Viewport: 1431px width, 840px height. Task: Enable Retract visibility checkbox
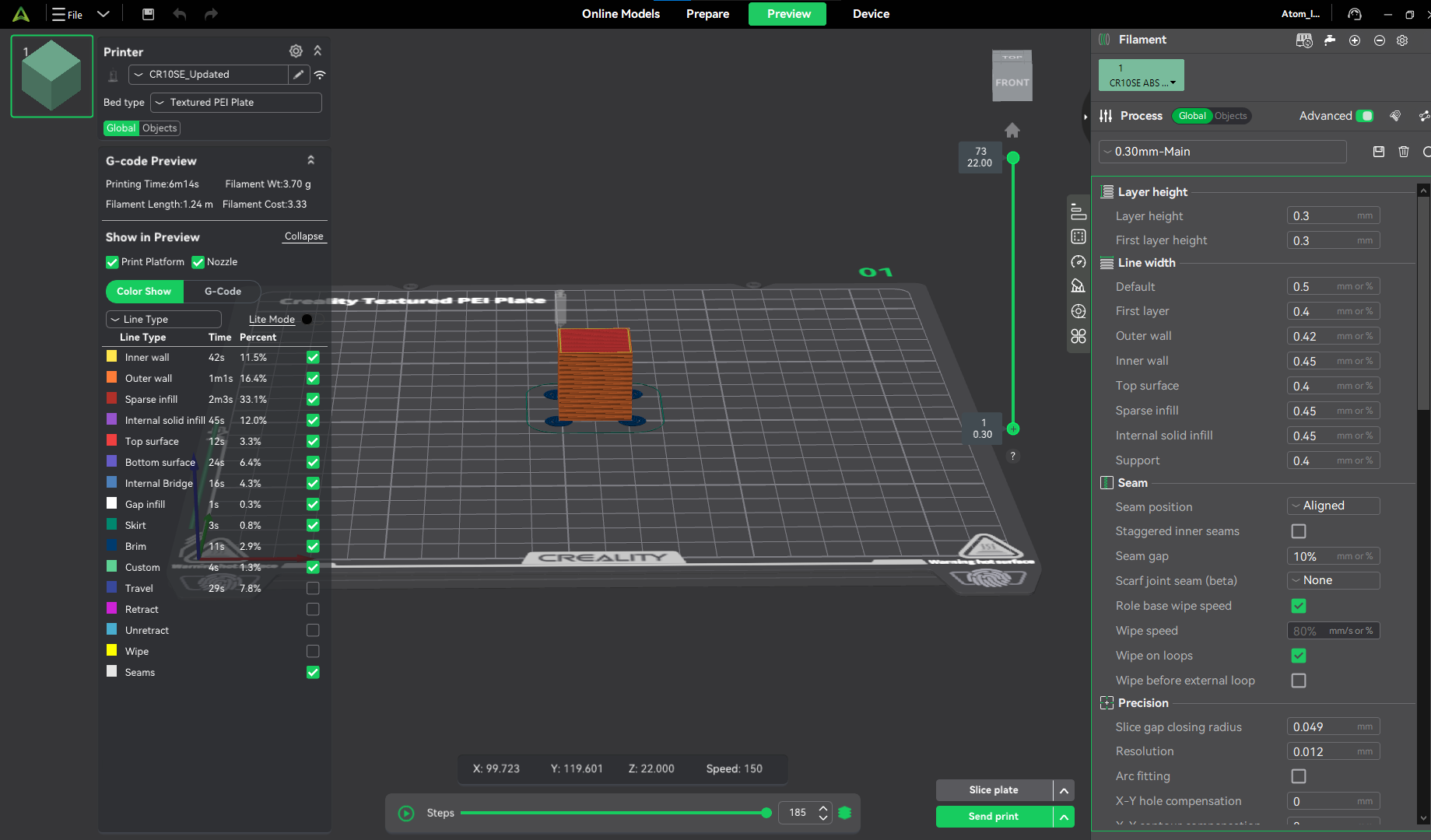coord(313,609)
